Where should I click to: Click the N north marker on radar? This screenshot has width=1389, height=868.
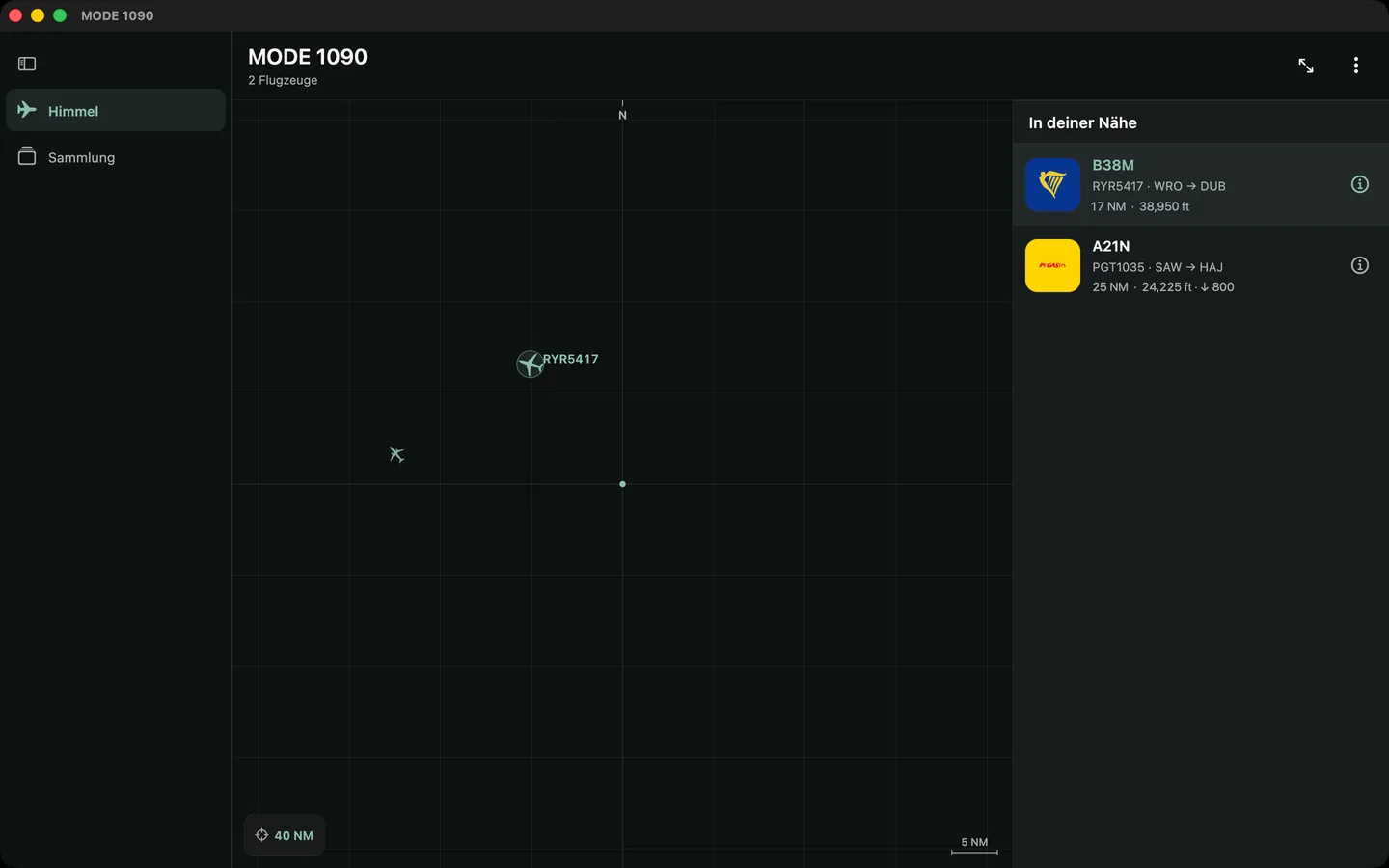click(622, 115)
